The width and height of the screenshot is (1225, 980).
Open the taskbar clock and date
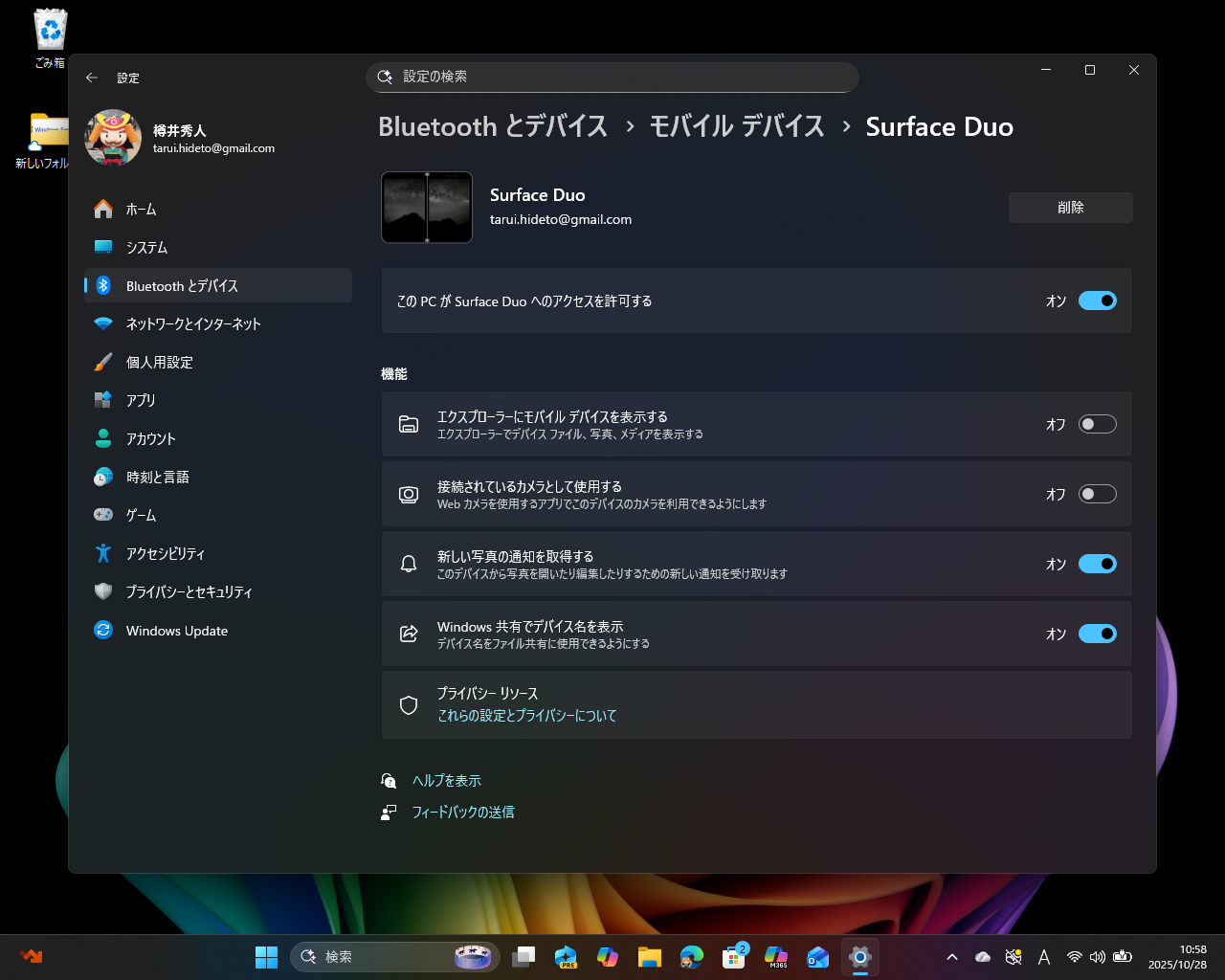coord(1178,957)
